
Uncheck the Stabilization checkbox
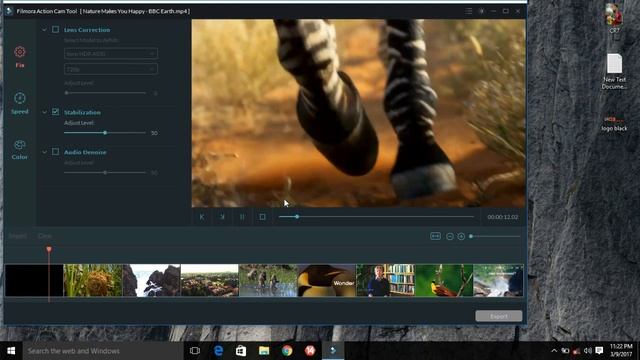[56, 112]
